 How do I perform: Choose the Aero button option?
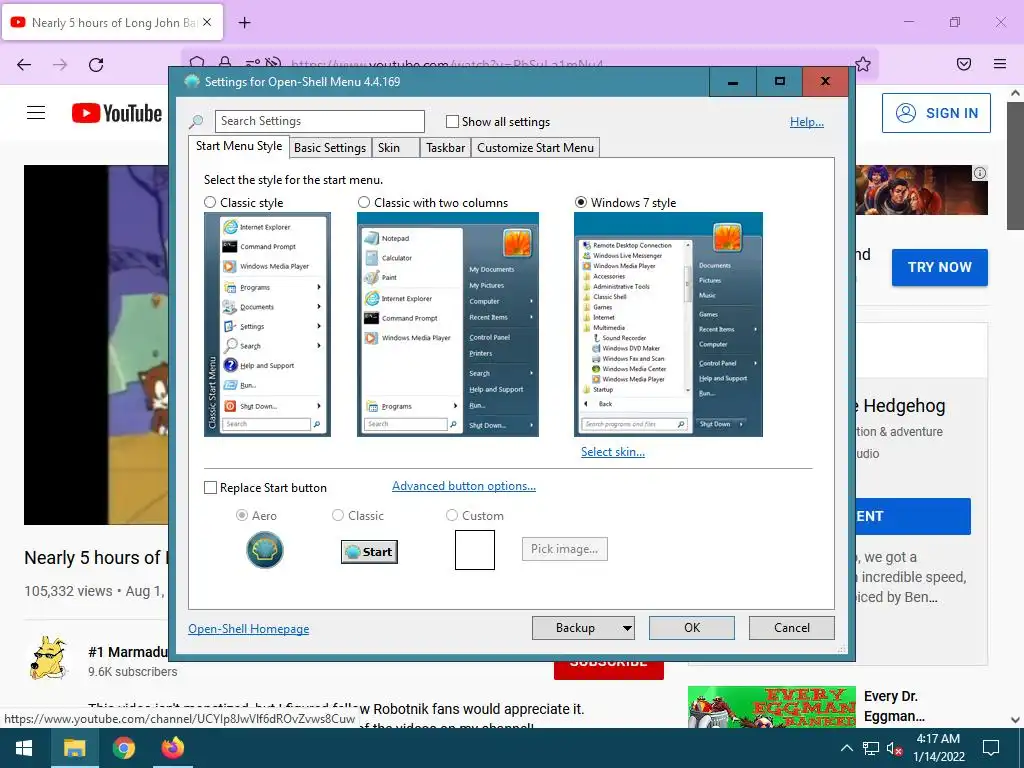click(x=242, y=515)
